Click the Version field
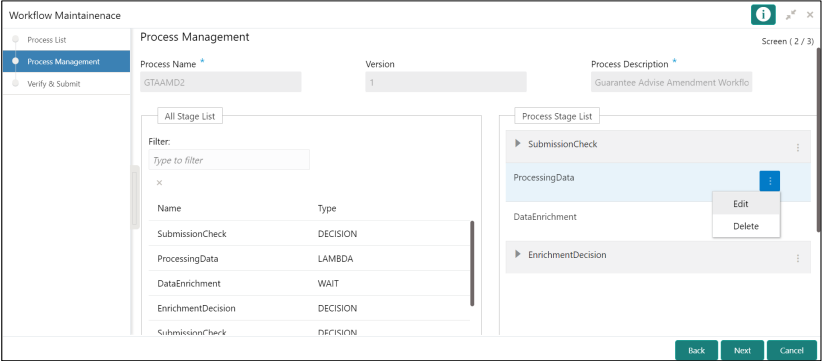This screenshot has height=361, width=822. [446, 82]
